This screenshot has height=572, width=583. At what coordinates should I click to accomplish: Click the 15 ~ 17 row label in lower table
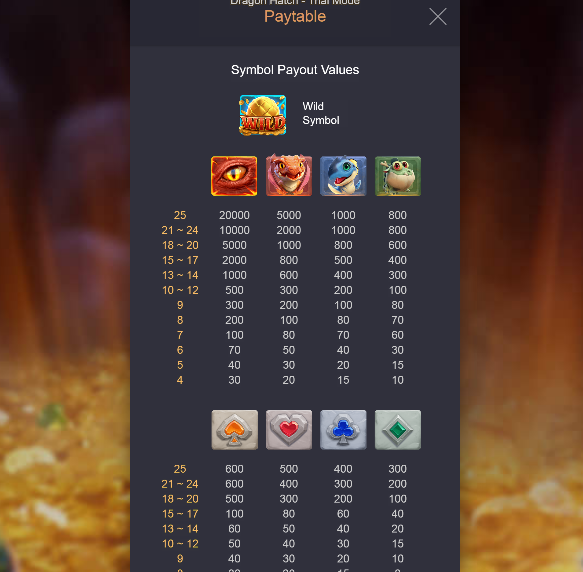[x=180, y=514]
